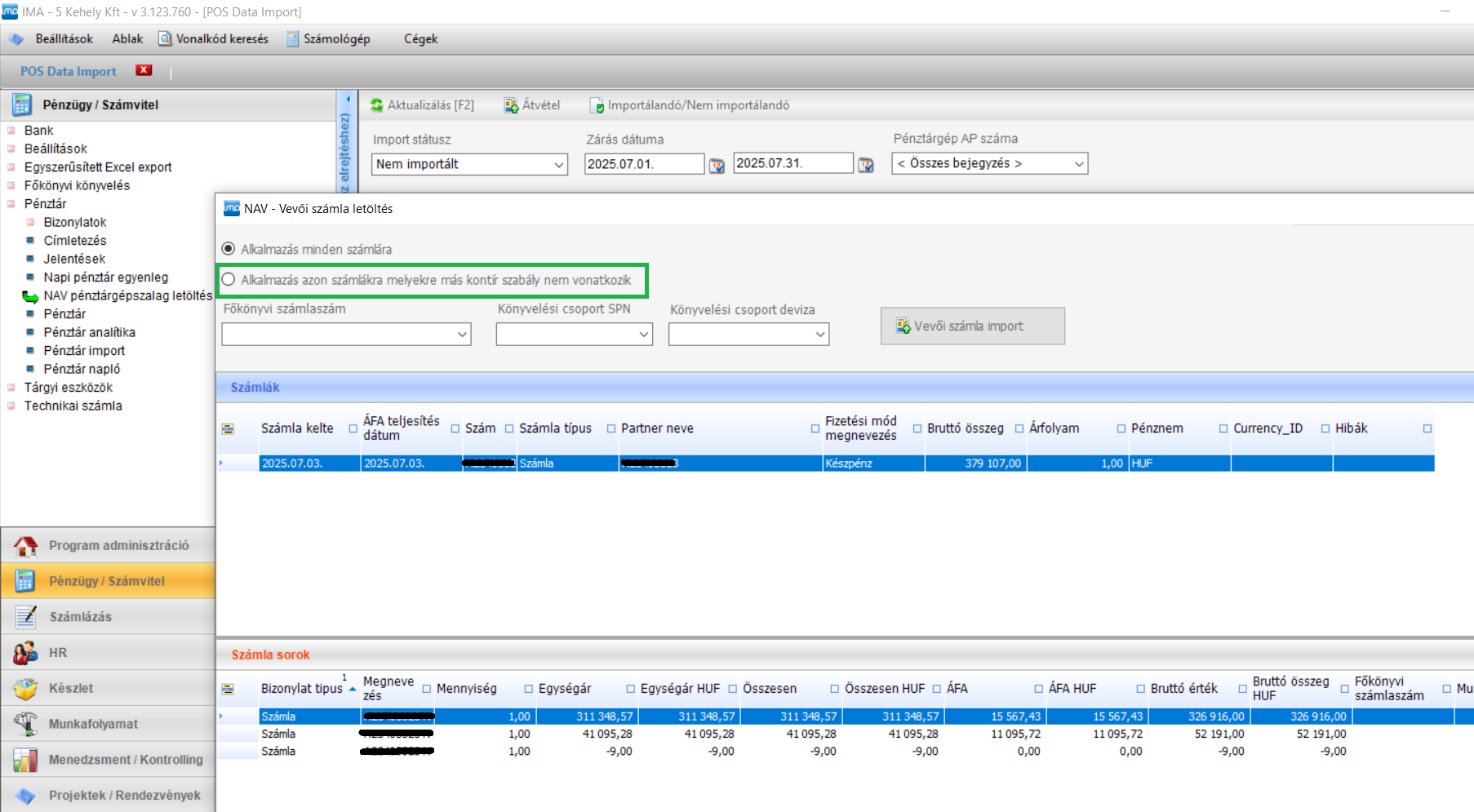Close the POS Data Import tab
The width and height of the screenshot is (1474, 812).
click(x=144, y=70)
